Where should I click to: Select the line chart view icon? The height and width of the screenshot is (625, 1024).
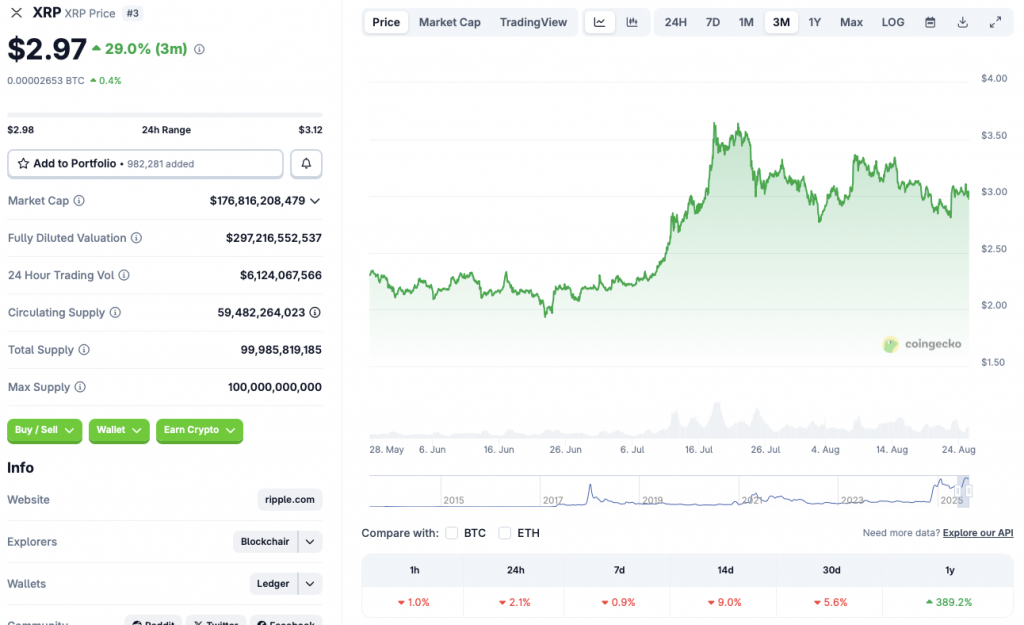click(599, 21)
